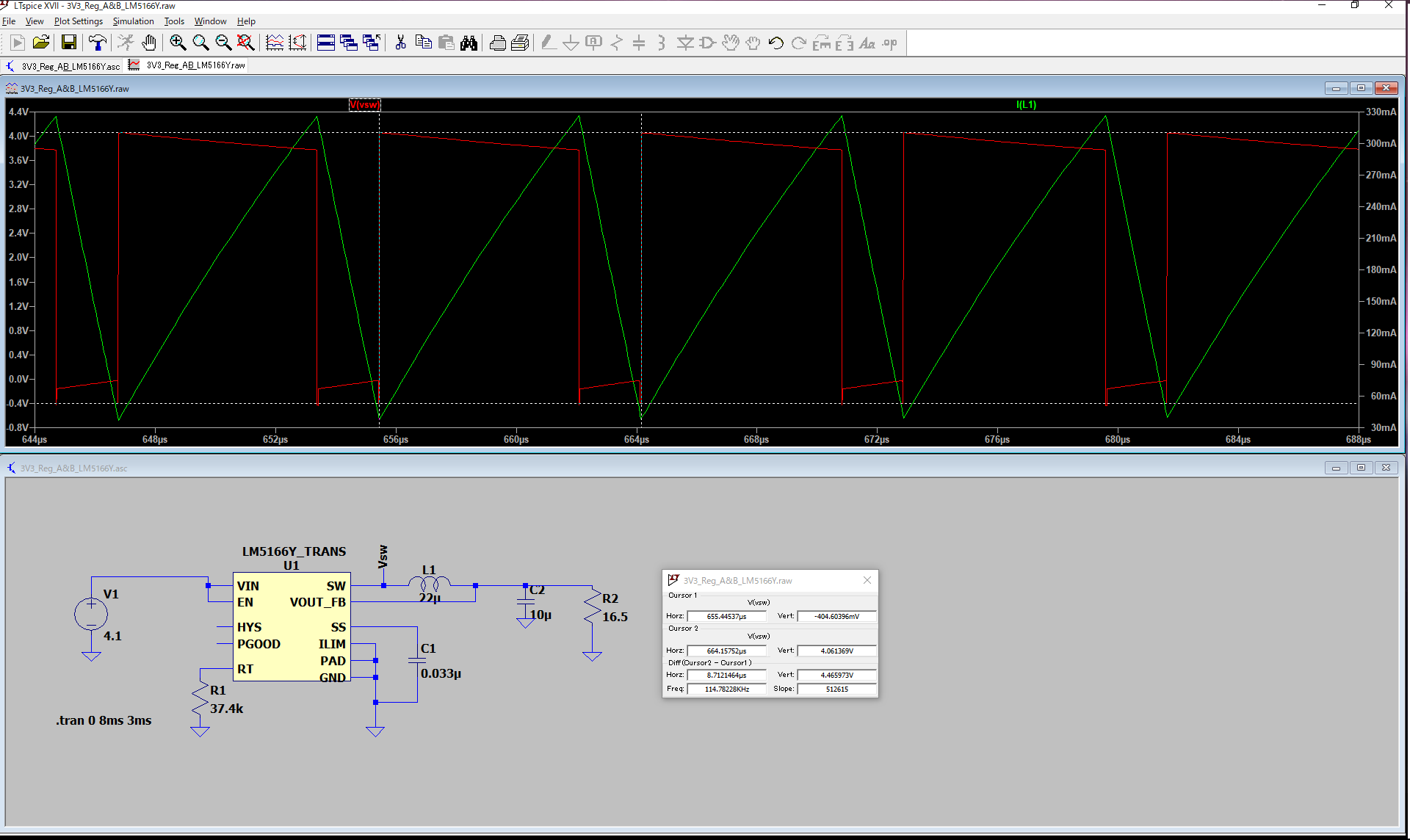This screenshot has width=1410, height=840.
Task: Select the zoom in magnifier tool
Action: [x=177, y=43]
